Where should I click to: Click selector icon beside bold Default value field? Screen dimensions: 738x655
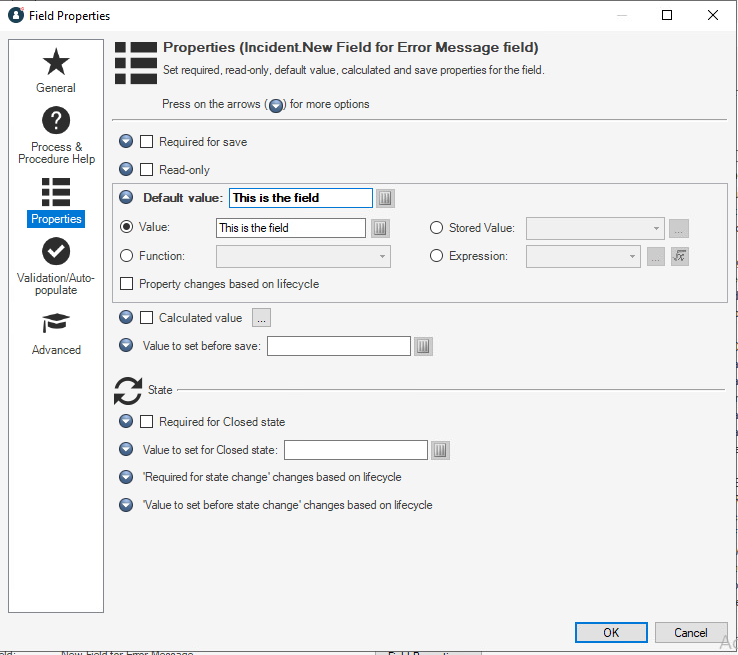[385, 198]
